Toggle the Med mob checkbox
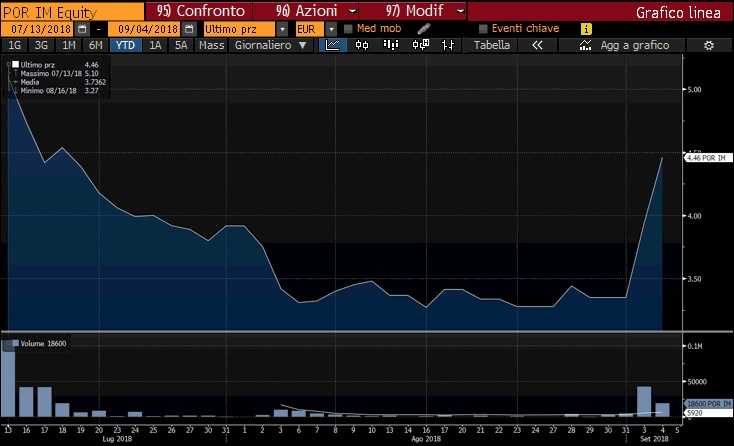The width and height of the screenshot is (734, 446). coord(348,29)
